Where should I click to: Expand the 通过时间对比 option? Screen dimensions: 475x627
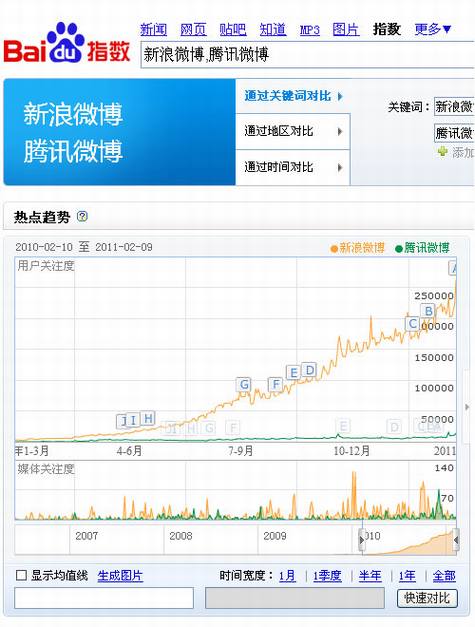[x=293, y=167]
